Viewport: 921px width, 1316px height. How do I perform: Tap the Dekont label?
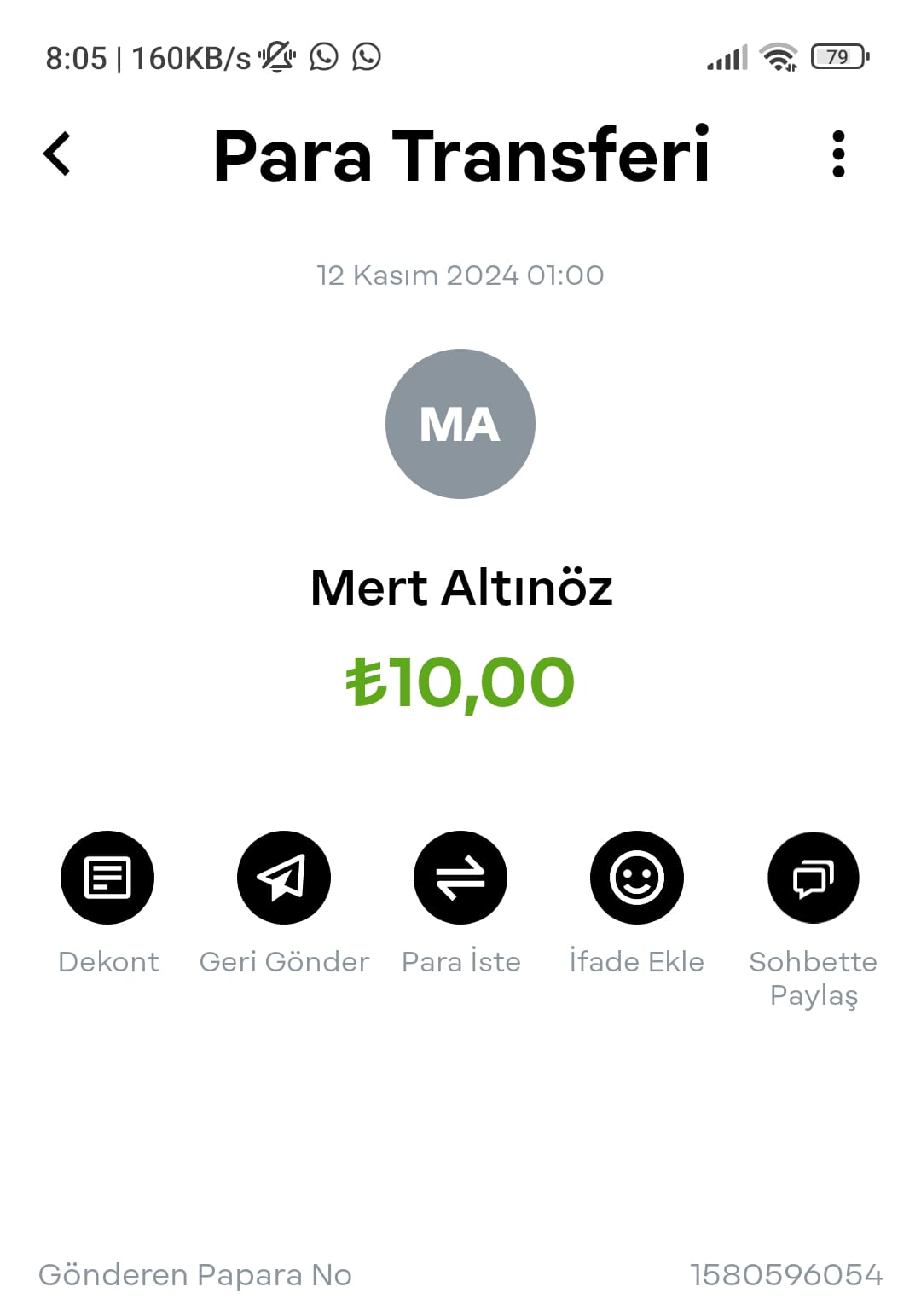point(108,961)
